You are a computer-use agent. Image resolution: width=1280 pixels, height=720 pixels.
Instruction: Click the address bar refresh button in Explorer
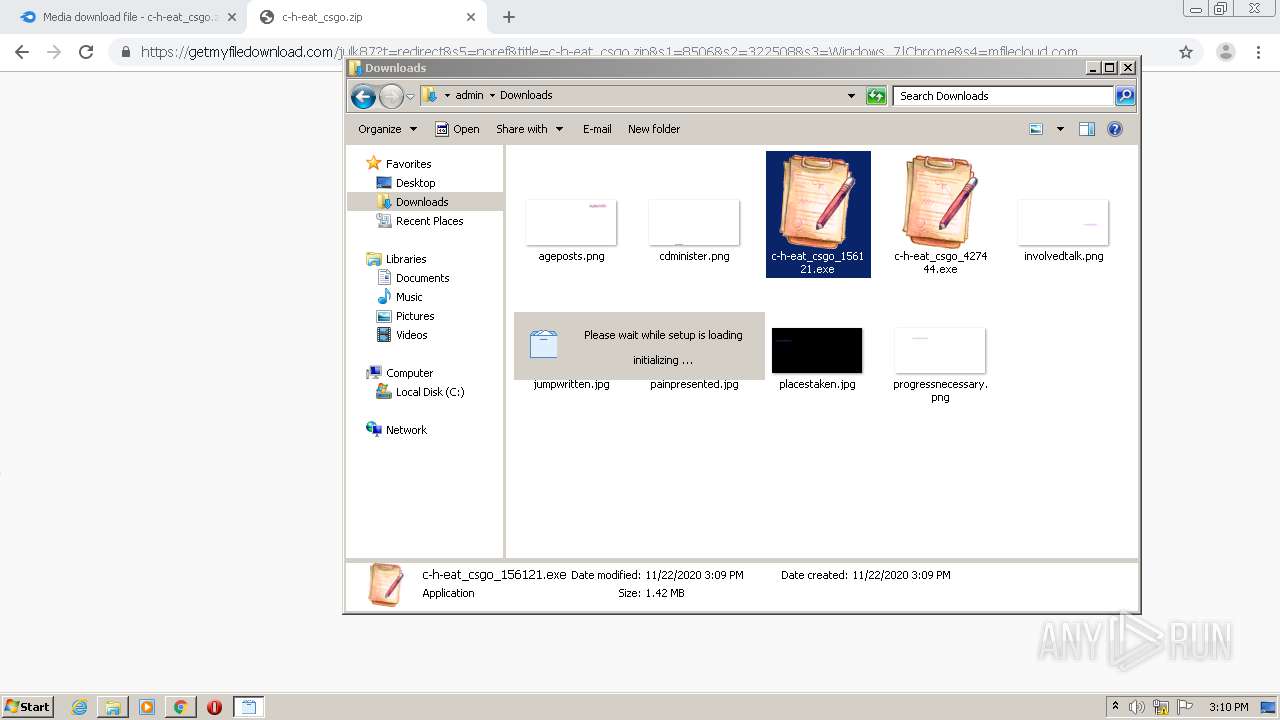point(876,96)
